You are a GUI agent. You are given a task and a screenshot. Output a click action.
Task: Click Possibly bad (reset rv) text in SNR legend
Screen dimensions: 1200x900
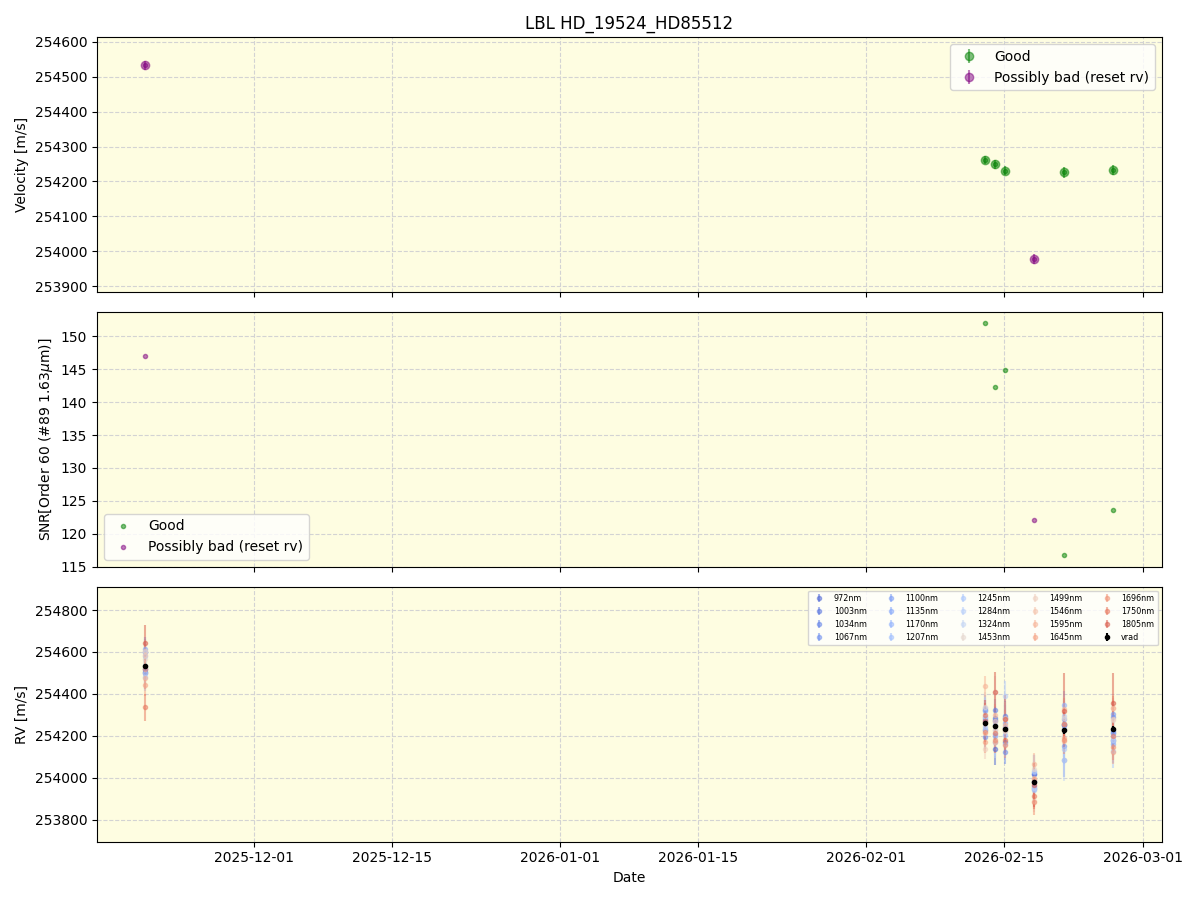point(224,546)
